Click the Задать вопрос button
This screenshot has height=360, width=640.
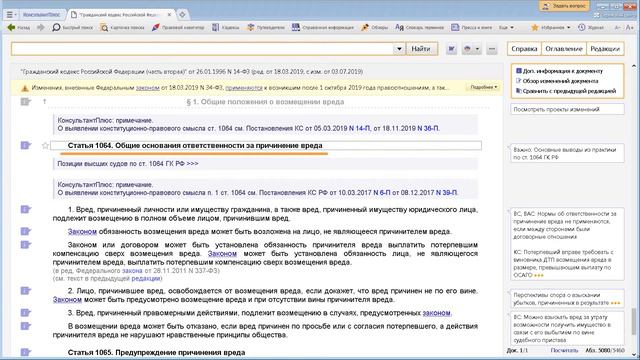[565, 6]
